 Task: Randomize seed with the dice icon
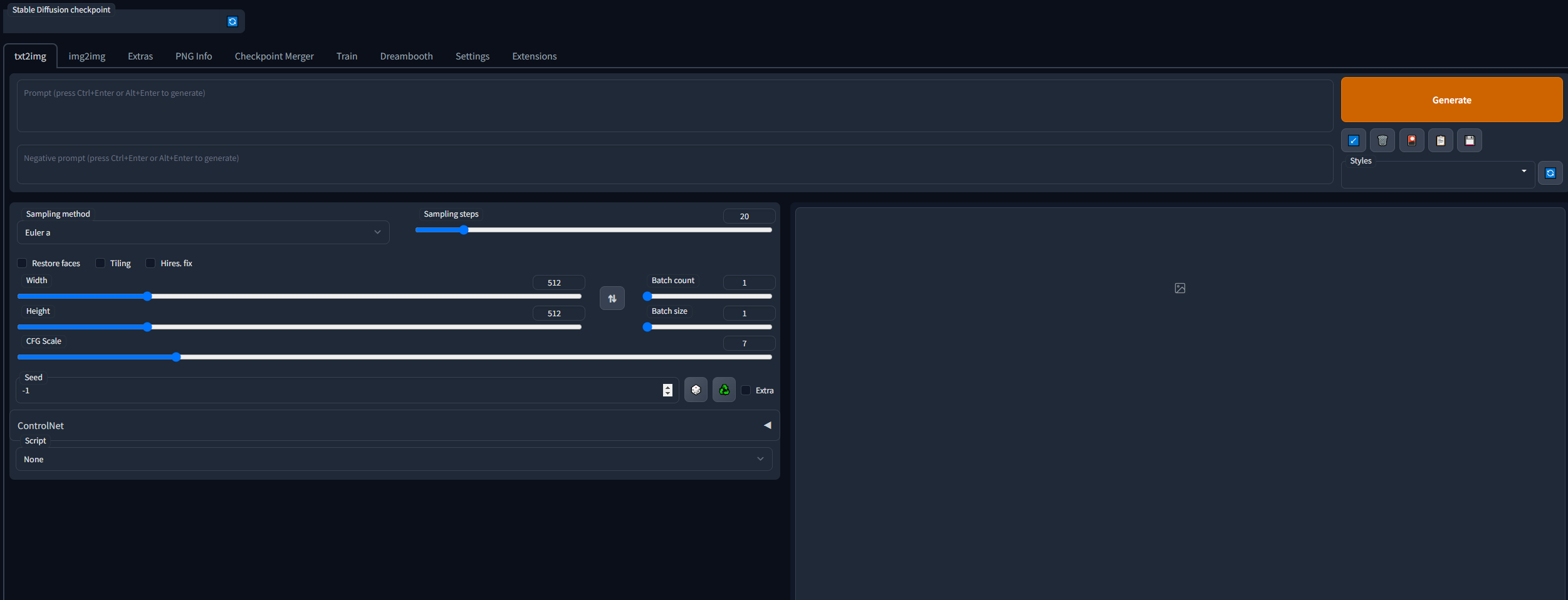click(696, 390)
